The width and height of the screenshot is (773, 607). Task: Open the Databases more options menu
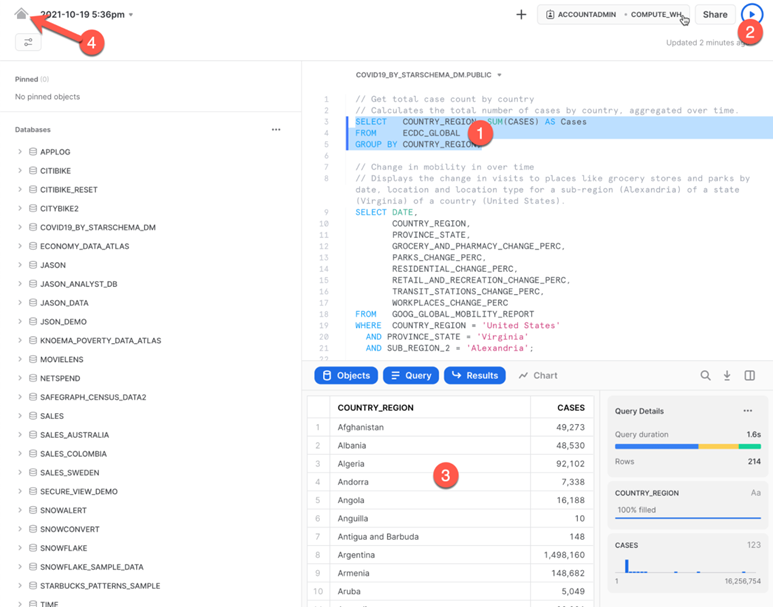click(276, 130)
